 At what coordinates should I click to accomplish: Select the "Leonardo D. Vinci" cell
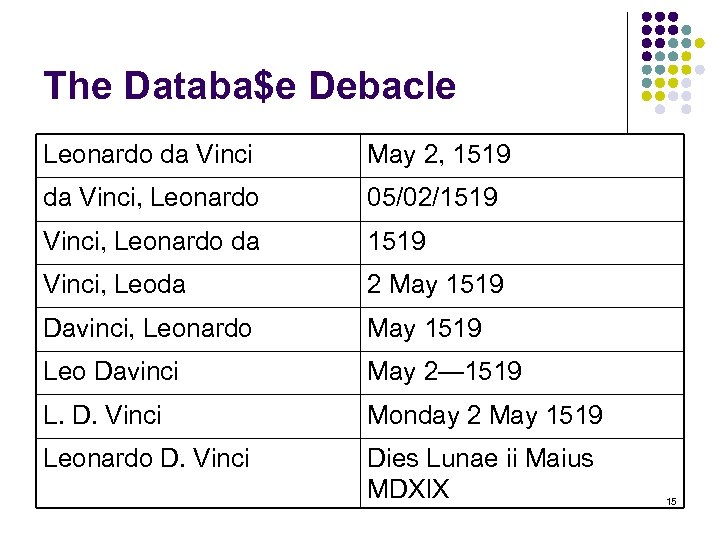[146, 458]
